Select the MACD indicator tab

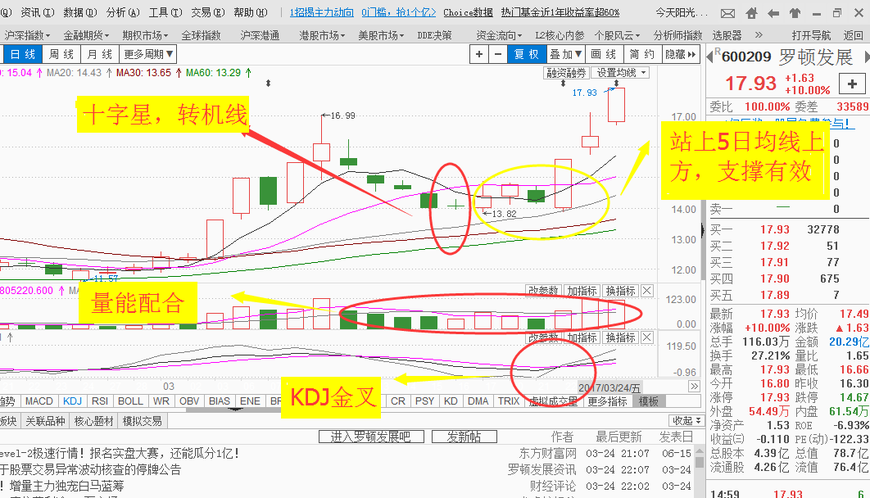[x=39, y=401]
